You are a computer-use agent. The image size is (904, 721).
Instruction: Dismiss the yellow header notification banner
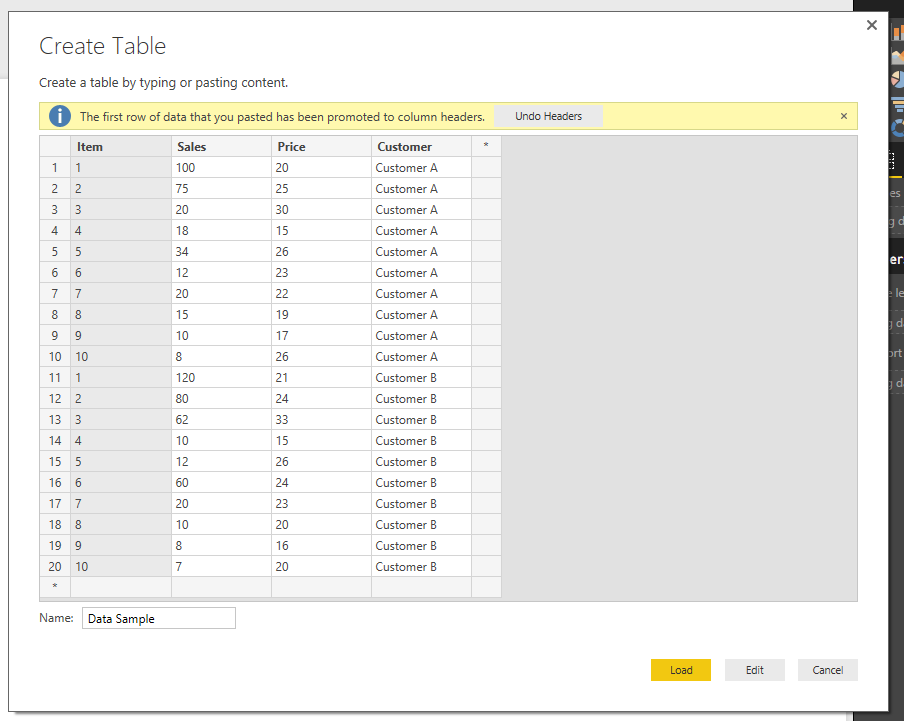pos(843,116)
